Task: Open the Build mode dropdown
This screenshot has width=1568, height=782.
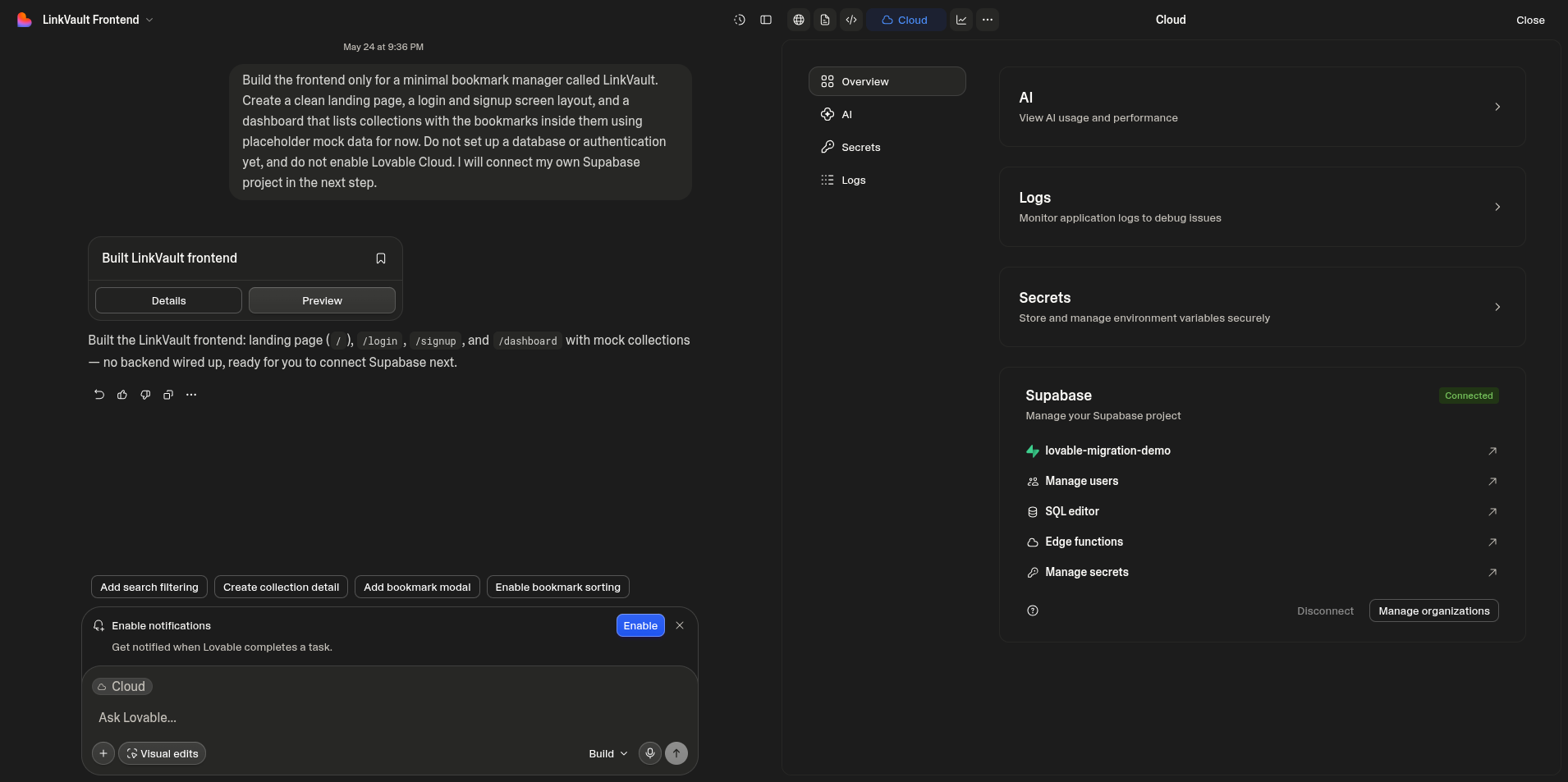Action: tap(608, 753)
